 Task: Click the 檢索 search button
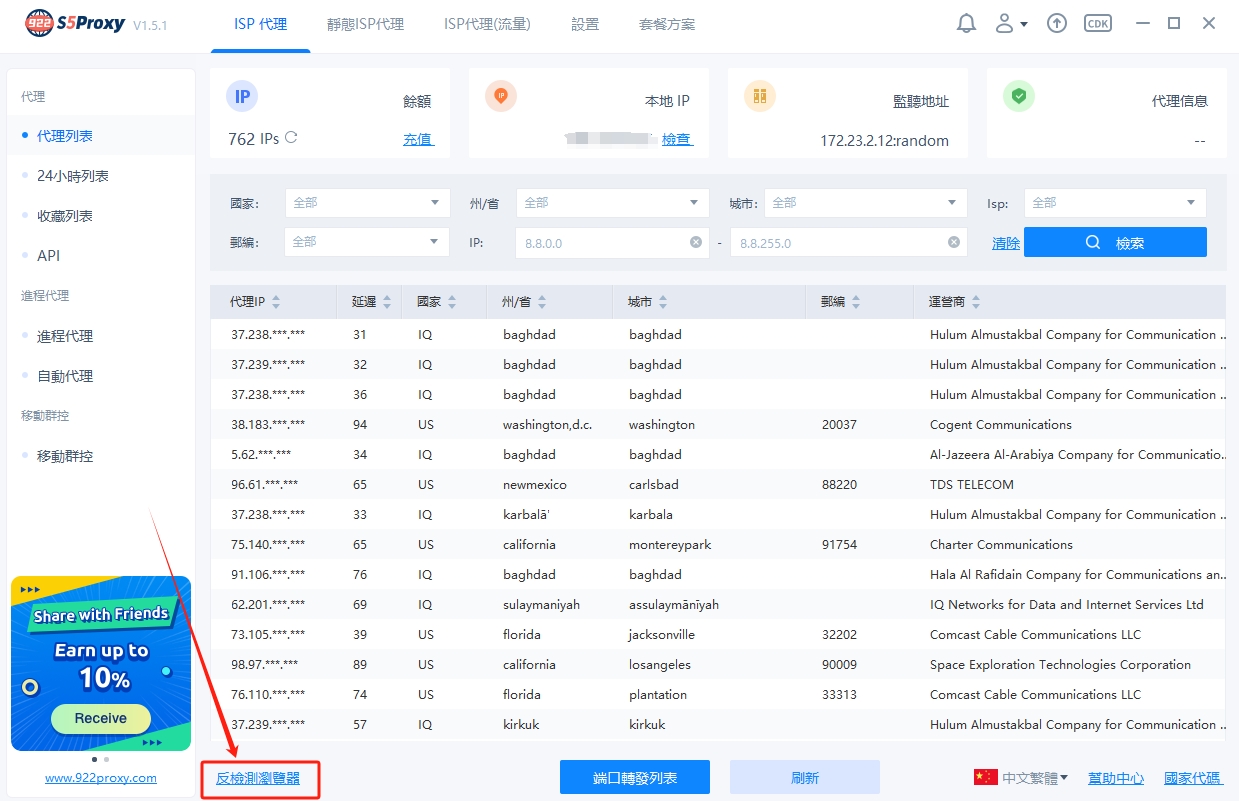(1115, 241)
